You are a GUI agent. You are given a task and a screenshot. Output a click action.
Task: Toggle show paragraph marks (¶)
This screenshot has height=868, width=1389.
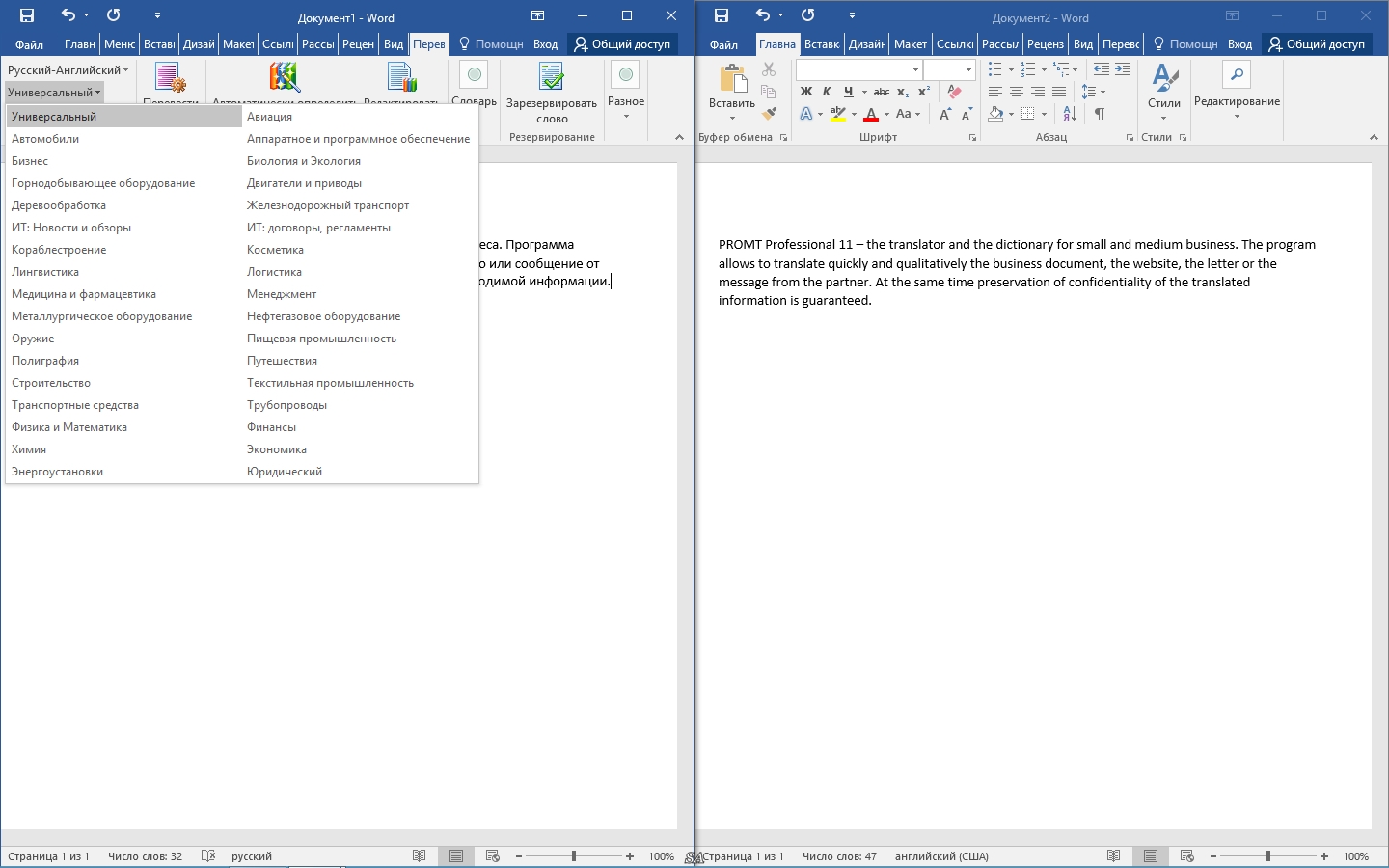point(1099,114)
